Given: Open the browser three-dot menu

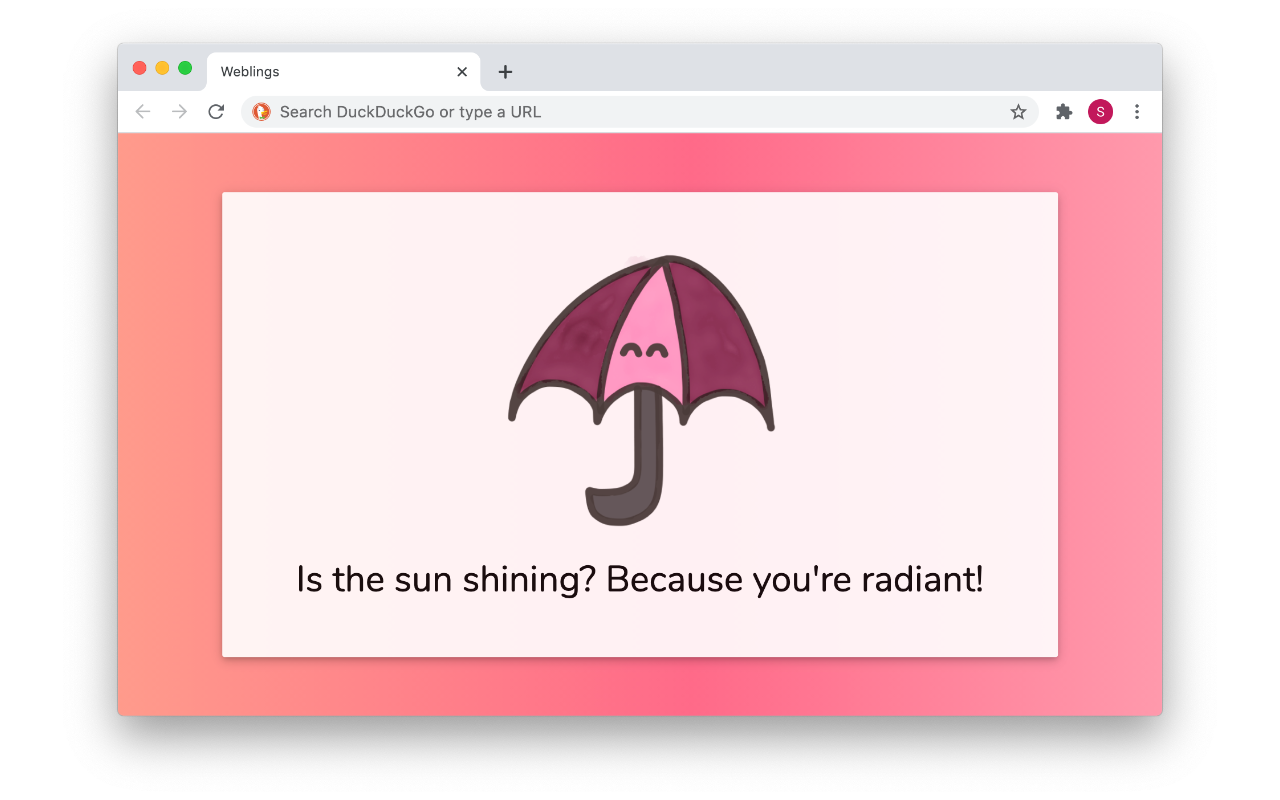Looking at the screenshot, I should point(1137,112).
